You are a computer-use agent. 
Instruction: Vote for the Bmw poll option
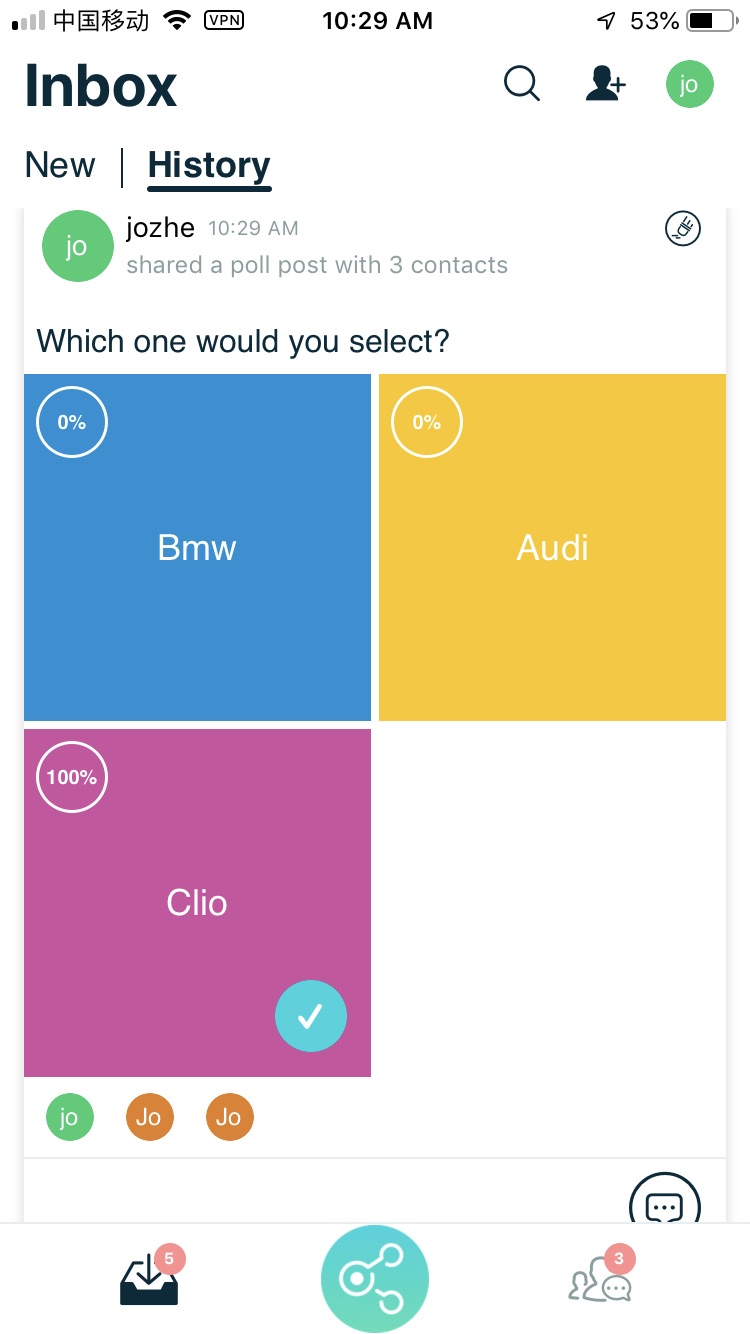(x=197, y=547)
